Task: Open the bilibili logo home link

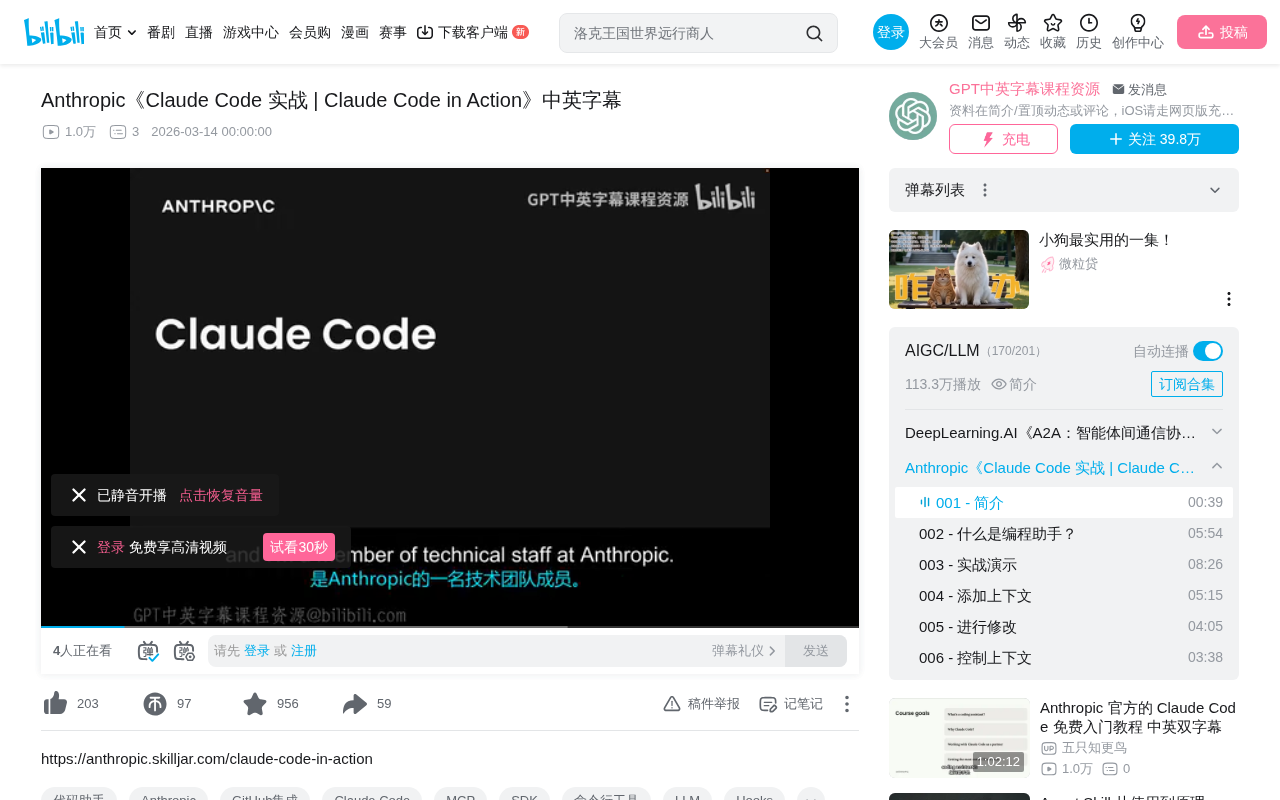Action: 54,32
